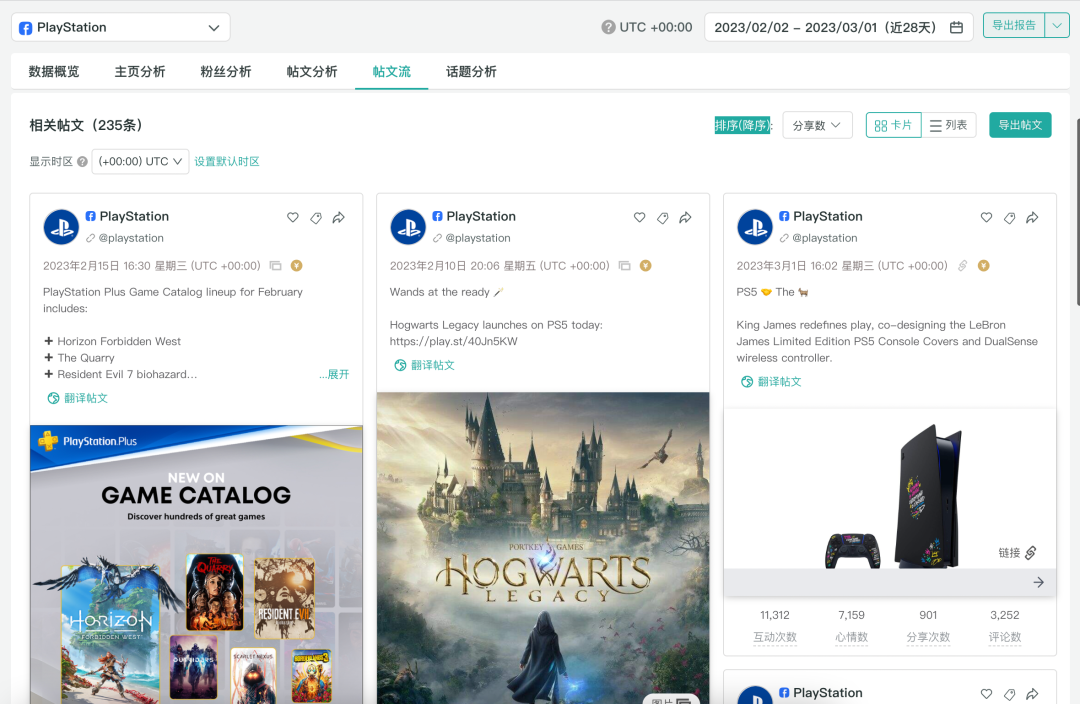Switch to the 话题分析 tab

tap(470, 71)
